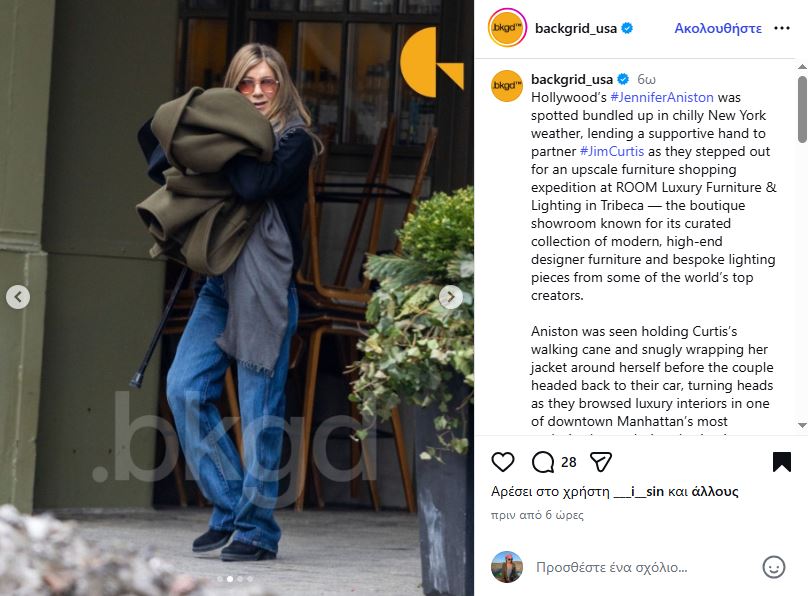Open the three-dot more options menu
Image resolution: width=808 pixels, height=596 pixels.
(x=782, y=28)
